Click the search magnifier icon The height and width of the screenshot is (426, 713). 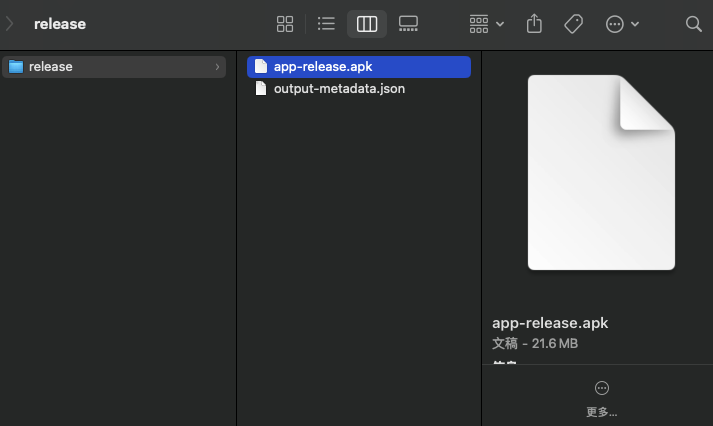click(x=693, y=24)
